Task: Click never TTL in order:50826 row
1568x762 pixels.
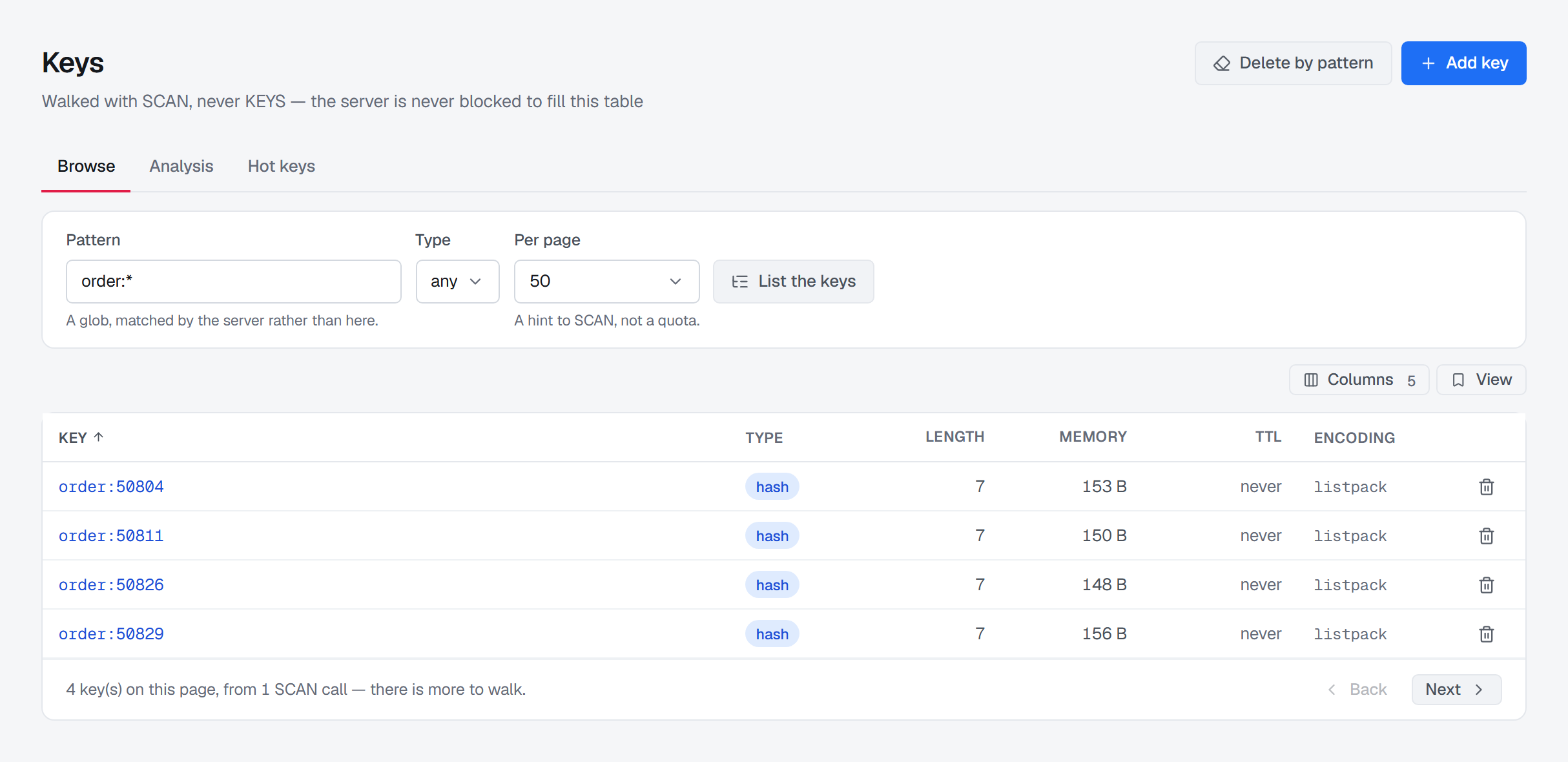Action: coord(1261,584)
